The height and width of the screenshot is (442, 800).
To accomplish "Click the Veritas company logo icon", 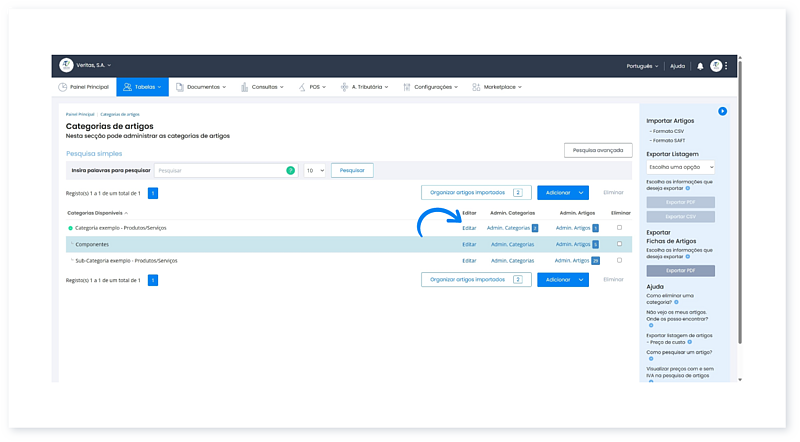I will pyautogui.click(x=66, y=65).
